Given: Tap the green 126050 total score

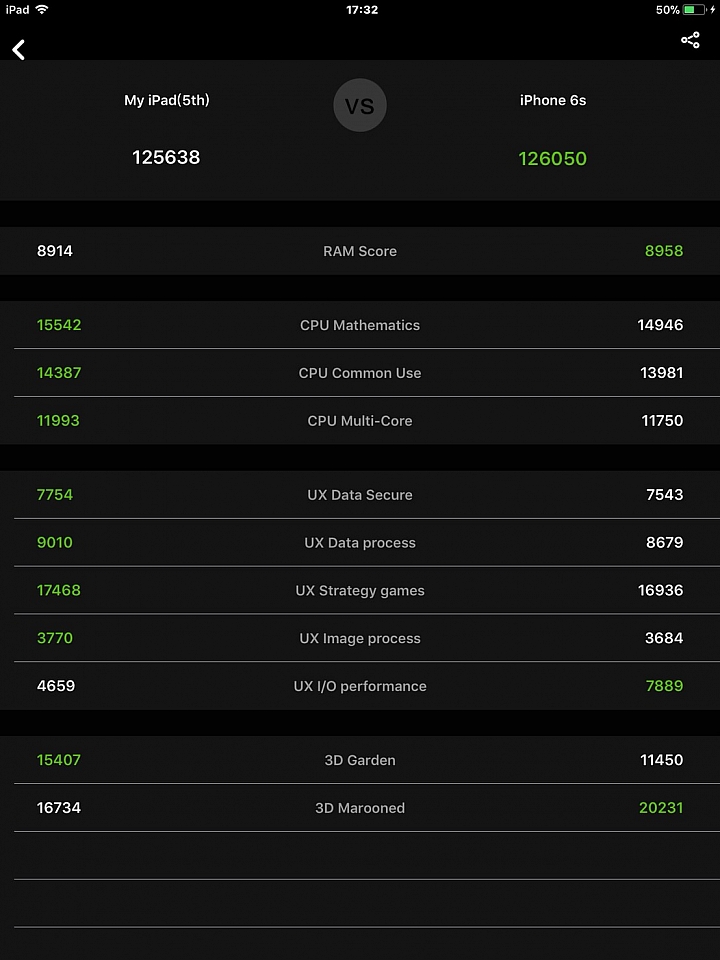Looking at the screenshot, I should click(x=552, y=159).
